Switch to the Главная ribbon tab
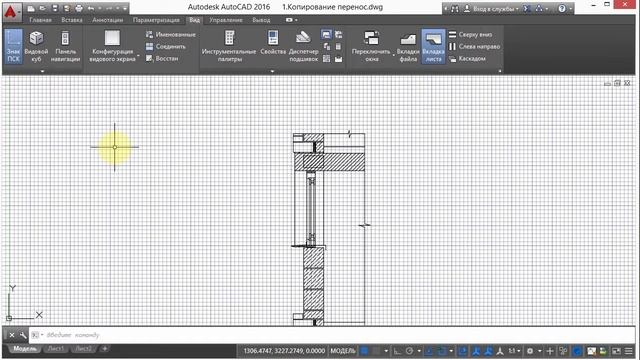Image resolution: width=640 pixels, height=360 pixels. click(40, 20)
